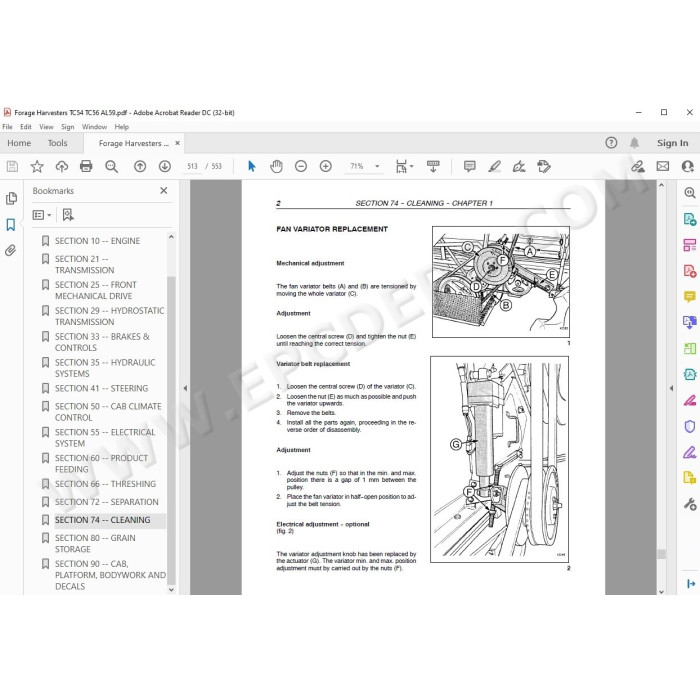The height and width of the screenshot is (700, 700).
Task: Open the Attachments paperclip panel
Action: 11,250
